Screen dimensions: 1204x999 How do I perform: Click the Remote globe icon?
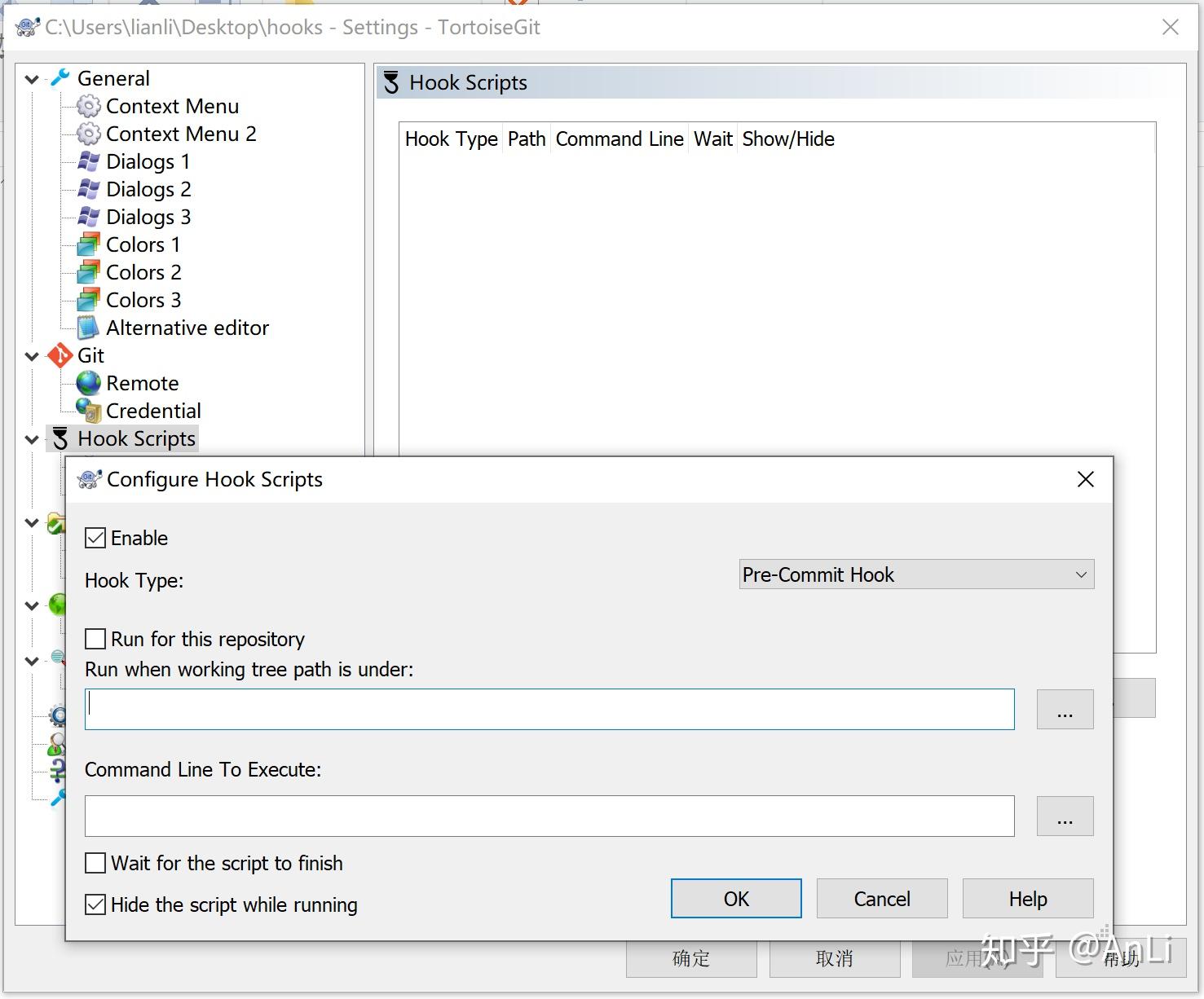coord(88,383)
